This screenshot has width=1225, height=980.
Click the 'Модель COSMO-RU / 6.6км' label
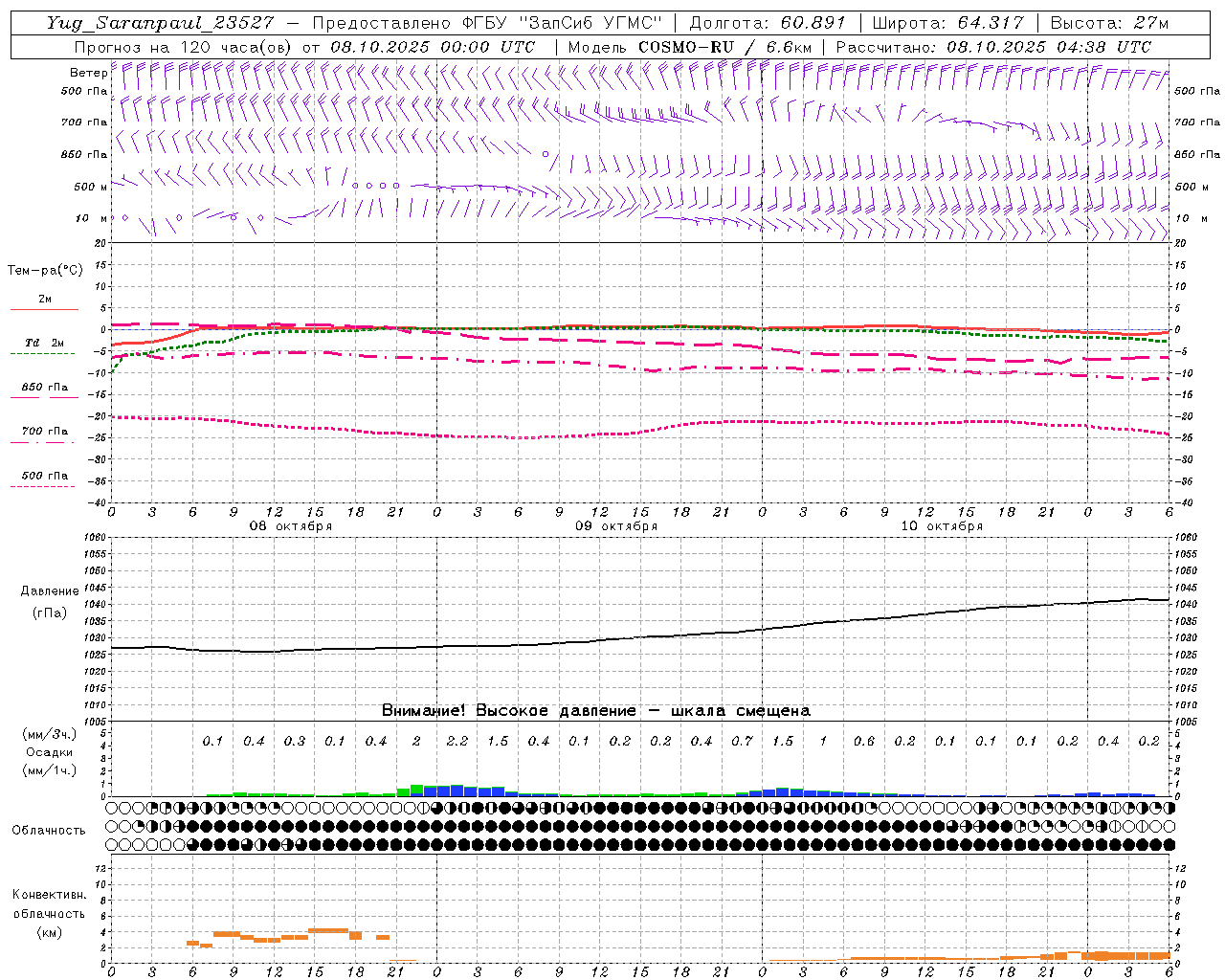[x=689, y=47]
